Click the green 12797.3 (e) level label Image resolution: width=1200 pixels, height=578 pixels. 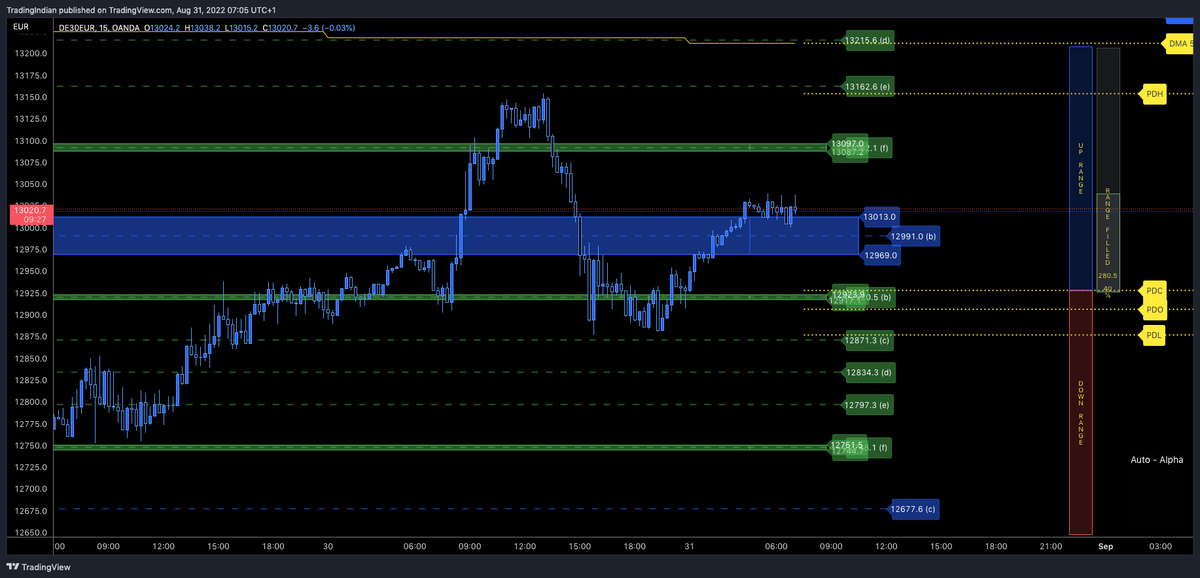(869, 405)
